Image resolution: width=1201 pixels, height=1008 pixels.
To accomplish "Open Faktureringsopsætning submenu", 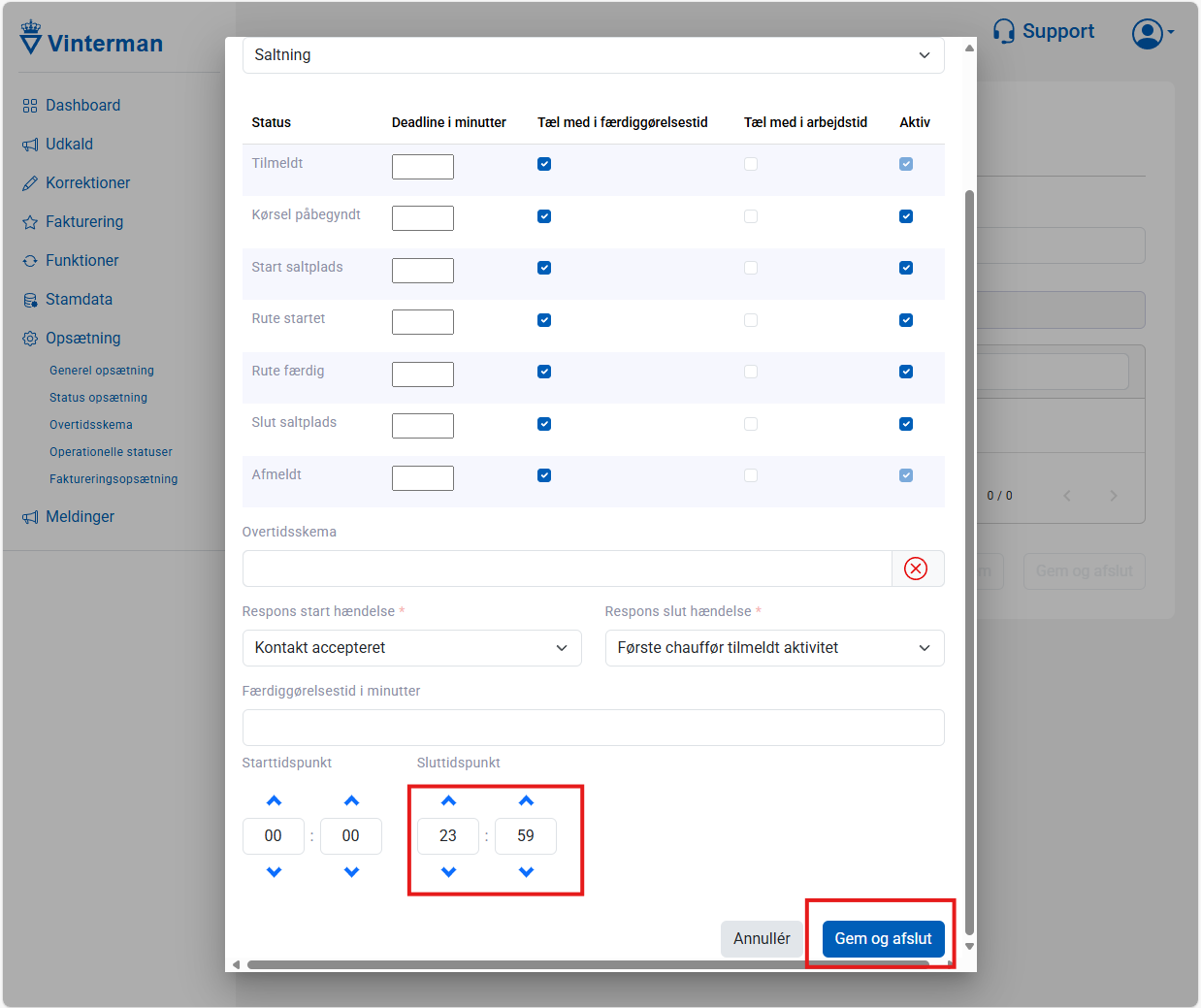I will click(114, 479).
